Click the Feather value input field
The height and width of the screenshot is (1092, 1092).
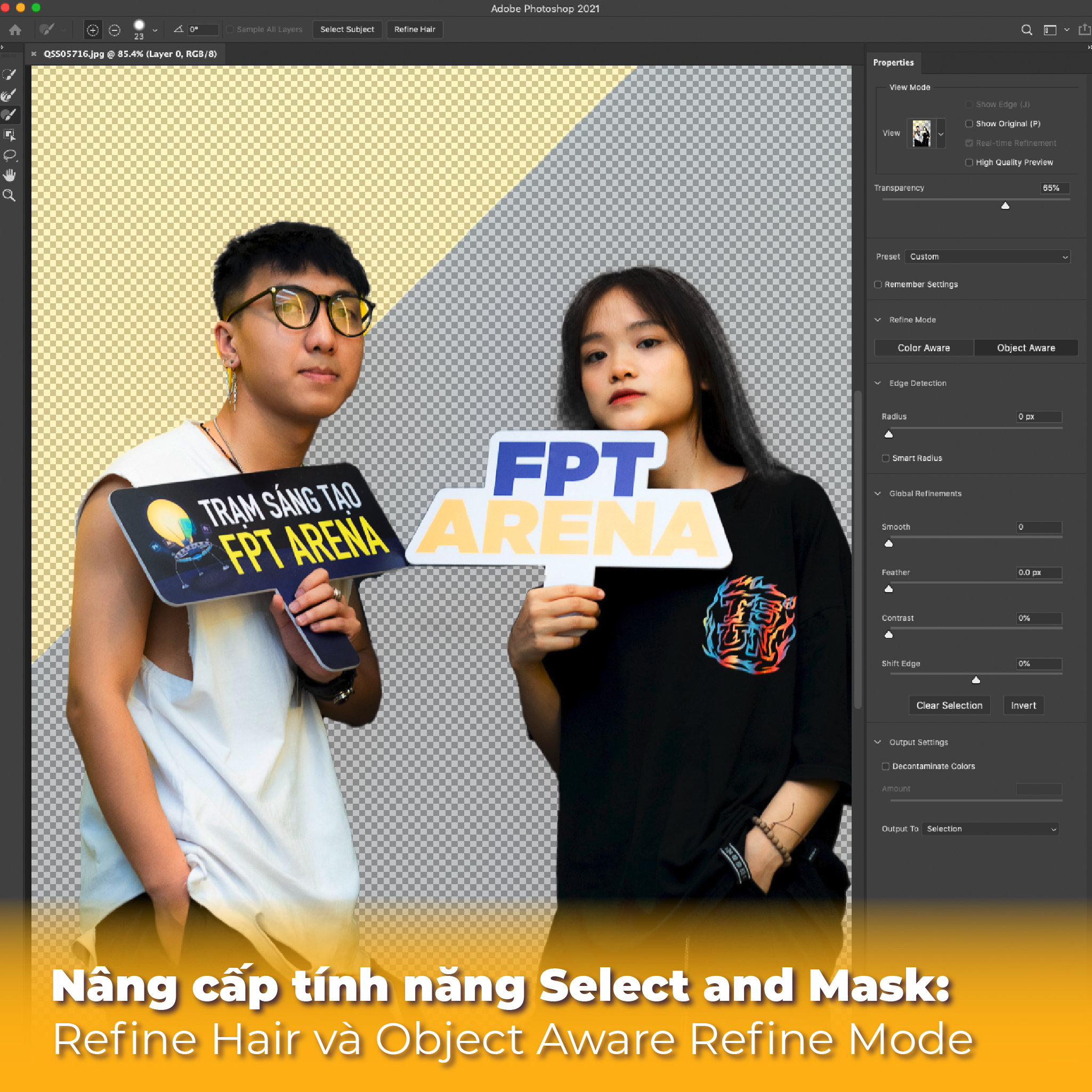[x=1038, y=572]
